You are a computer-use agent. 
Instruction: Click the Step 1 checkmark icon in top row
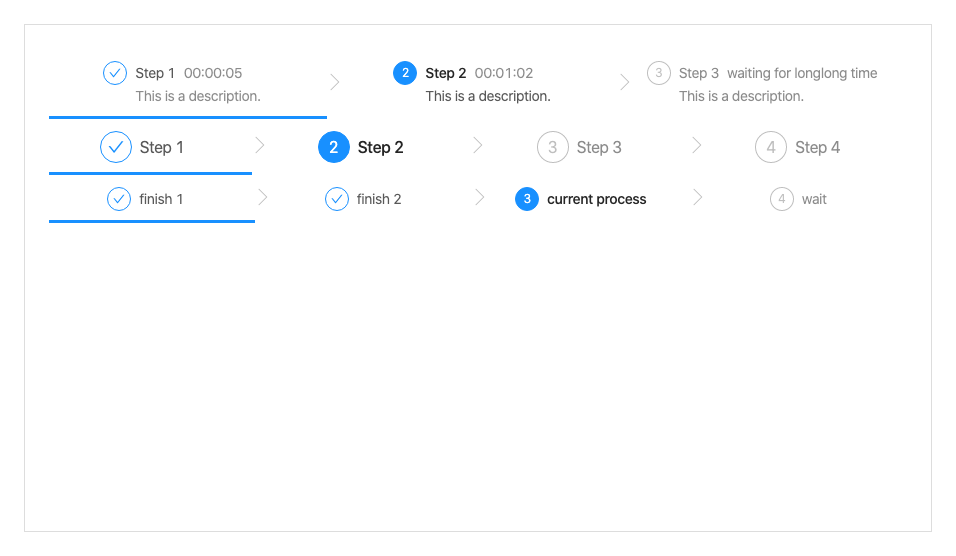[115, 73]
